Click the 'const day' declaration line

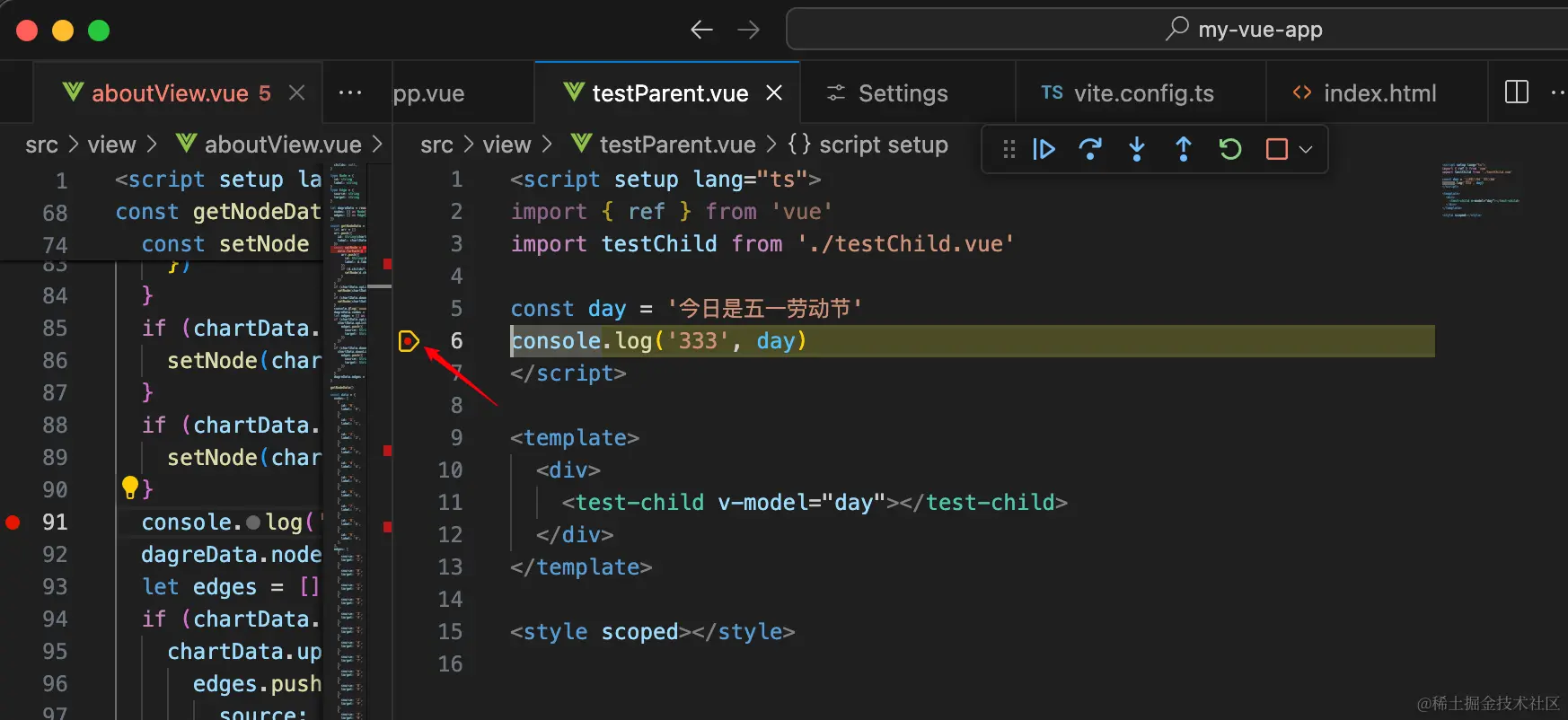point(686,309)
